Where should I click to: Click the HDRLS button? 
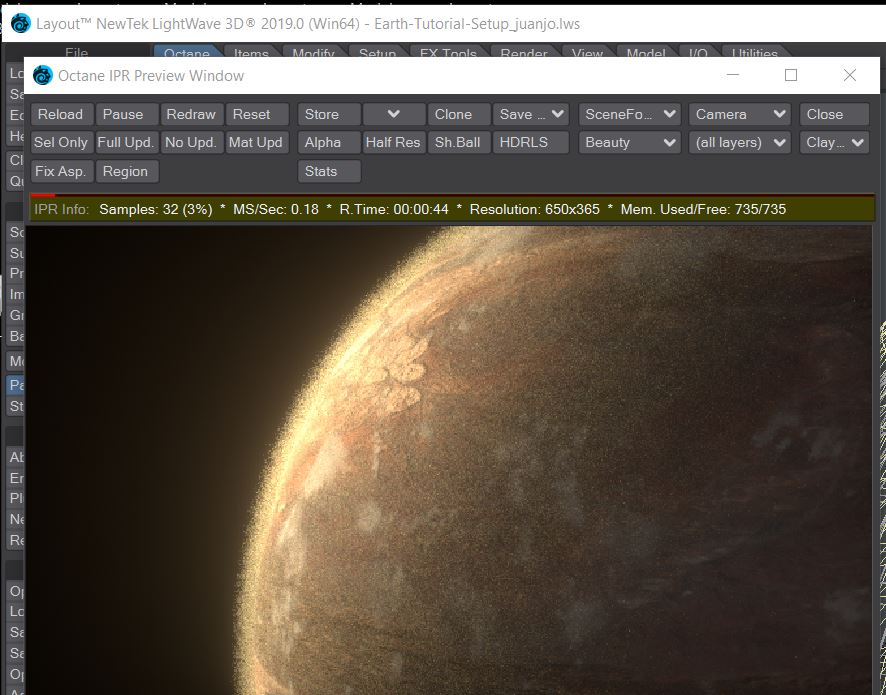[531, 142]
